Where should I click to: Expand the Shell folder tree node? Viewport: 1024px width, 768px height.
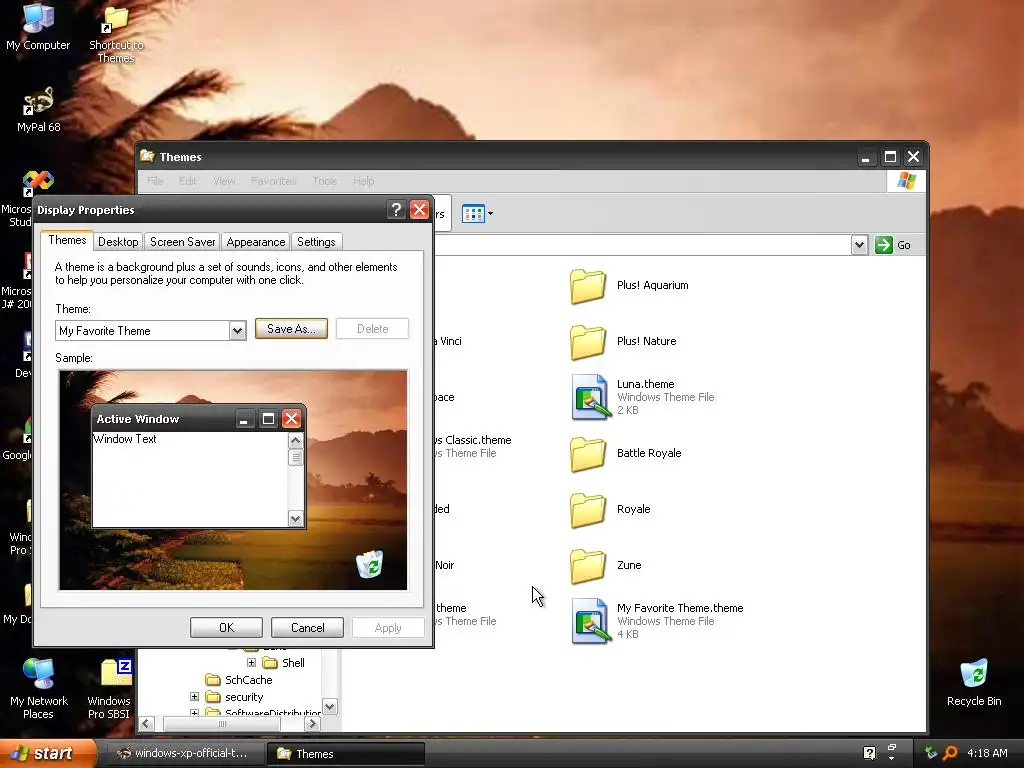click(251, 662)
